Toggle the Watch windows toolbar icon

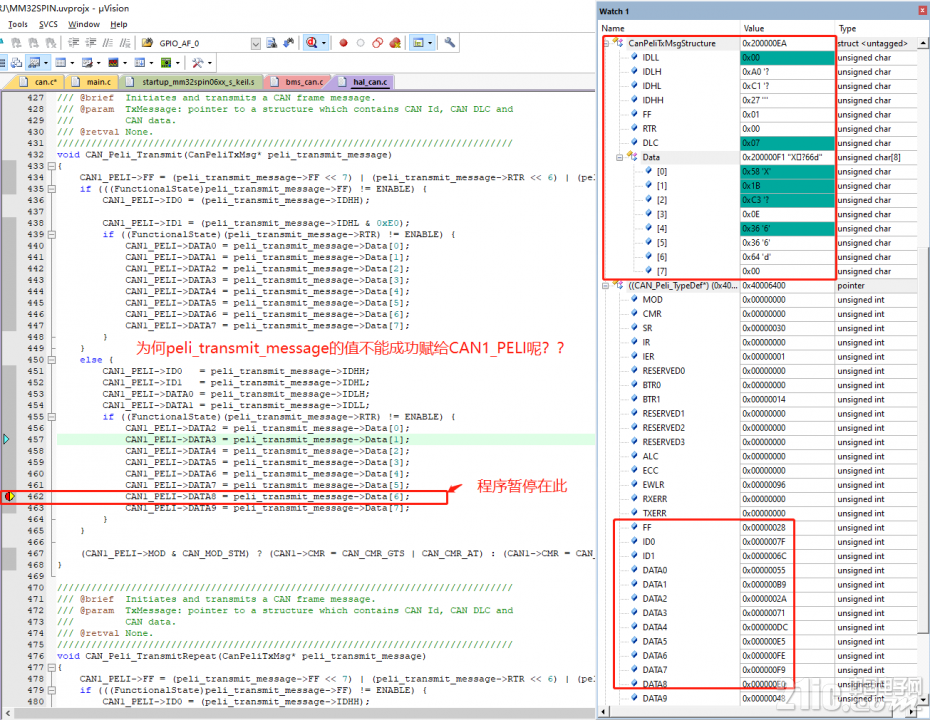pyautogui.click(x=34, y=62)
